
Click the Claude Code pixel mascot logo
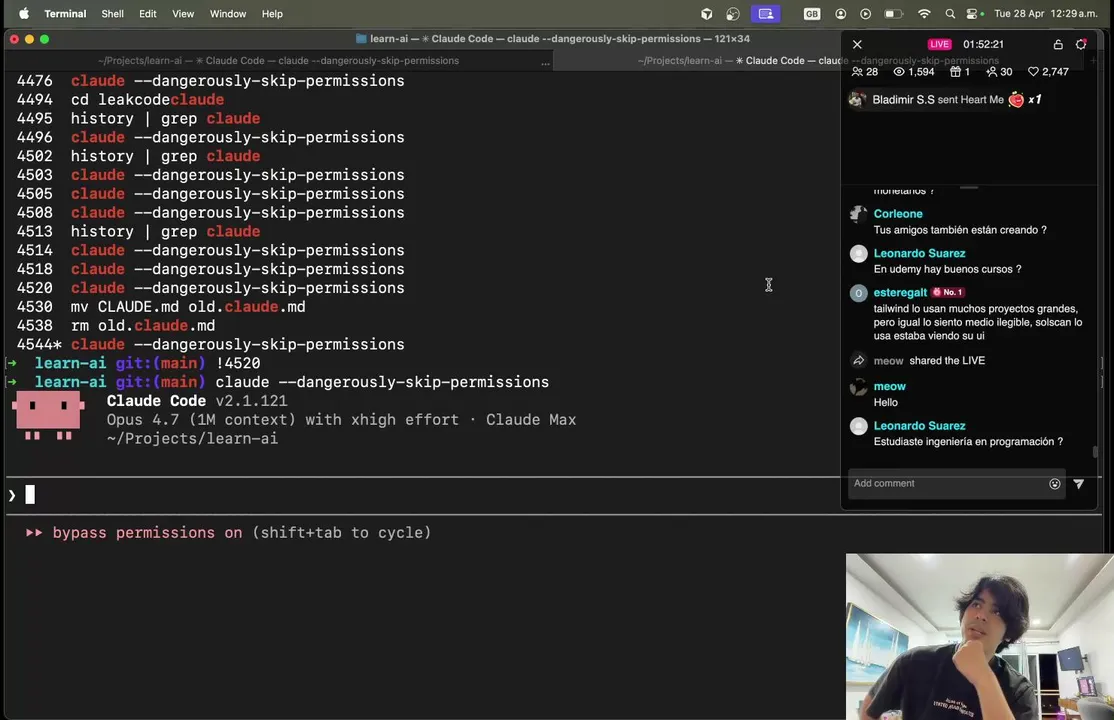[48, 416]
